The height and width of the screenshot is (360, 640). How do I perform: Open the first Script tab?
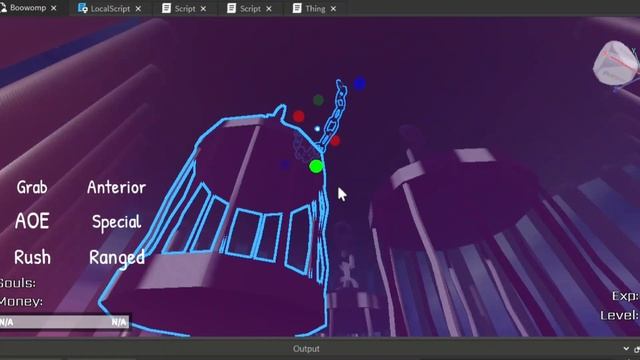click(x=185, y=9)
